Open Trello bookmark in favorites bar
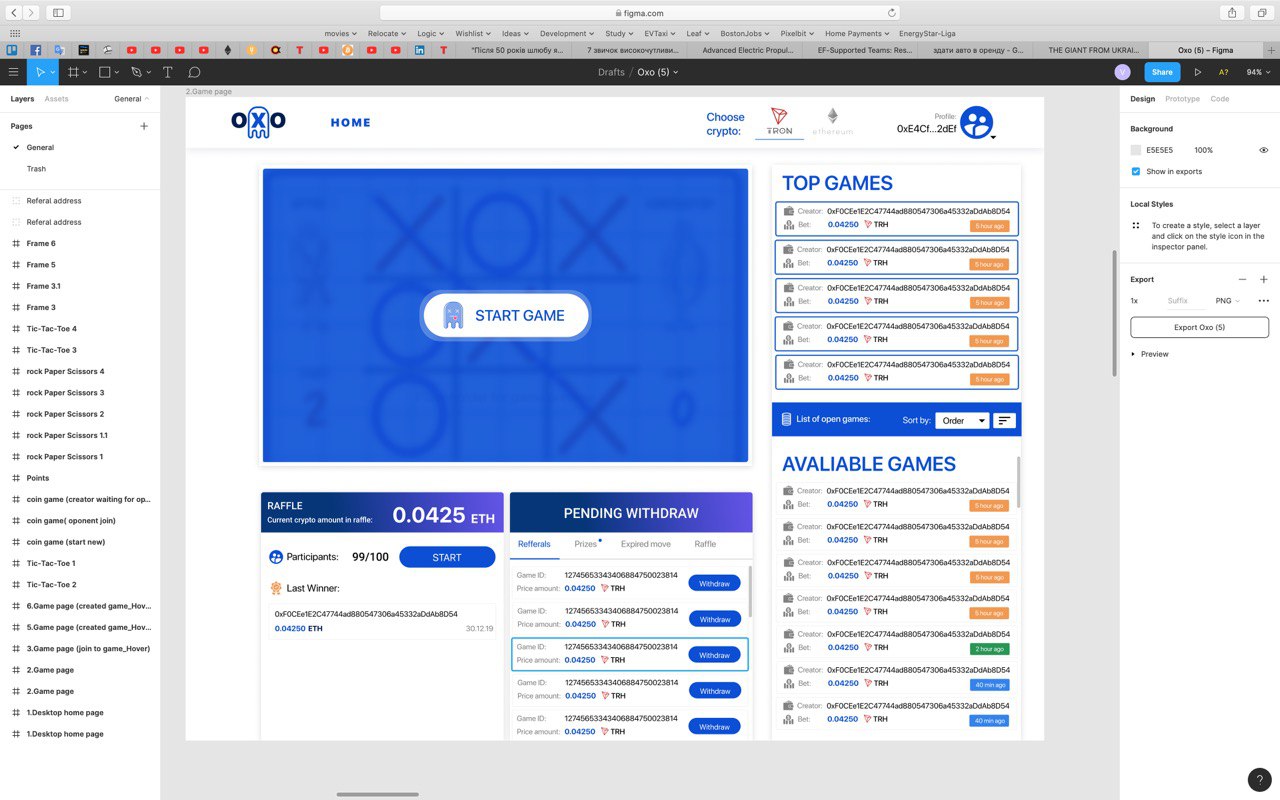This screenshot has width=1280, height=800. pos(11,49)
